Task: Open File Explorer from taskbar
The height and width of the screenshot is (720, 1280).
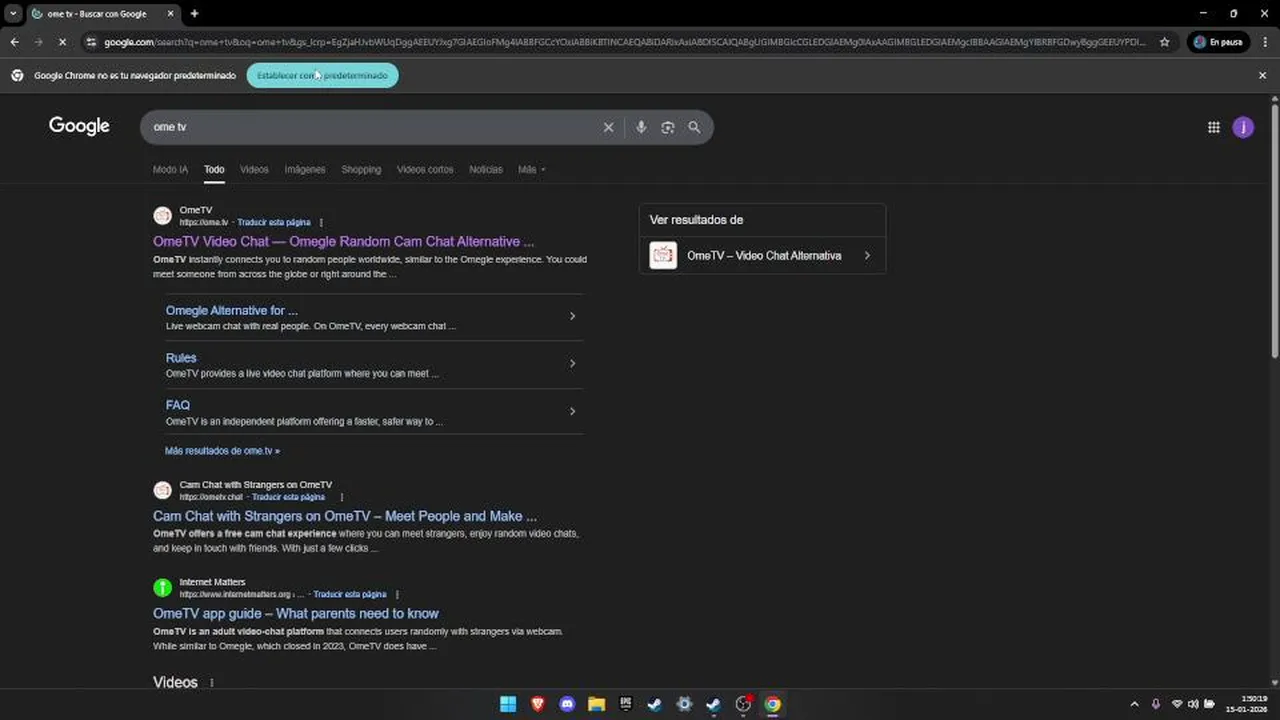Action: [596, 704]
